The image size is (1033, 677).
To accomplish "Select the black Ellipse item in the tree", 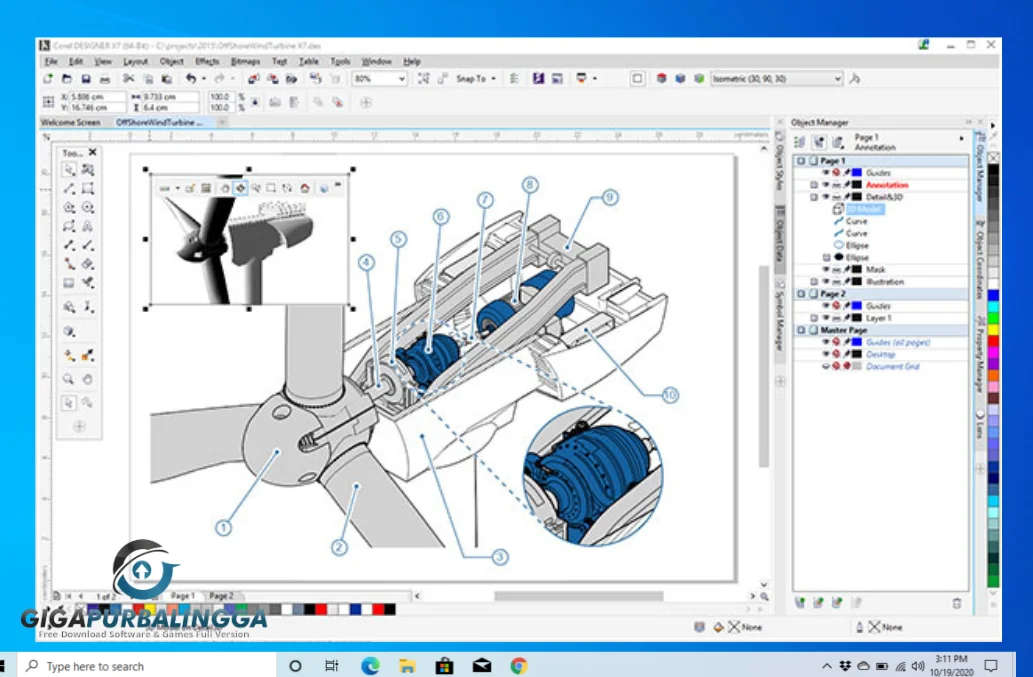I will pos(856,257).
